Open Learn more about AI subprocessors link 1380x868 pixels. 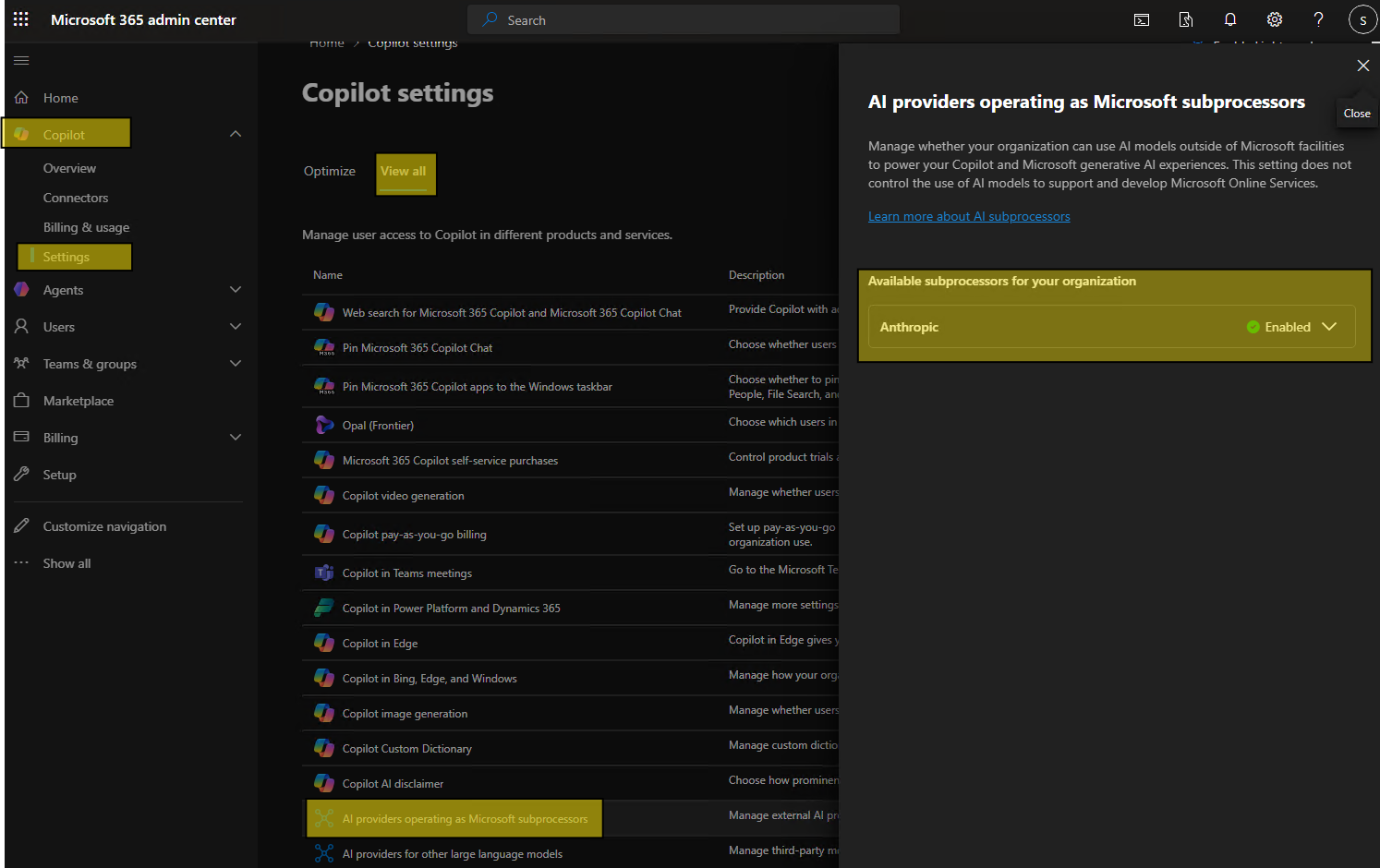click(969, 216)
